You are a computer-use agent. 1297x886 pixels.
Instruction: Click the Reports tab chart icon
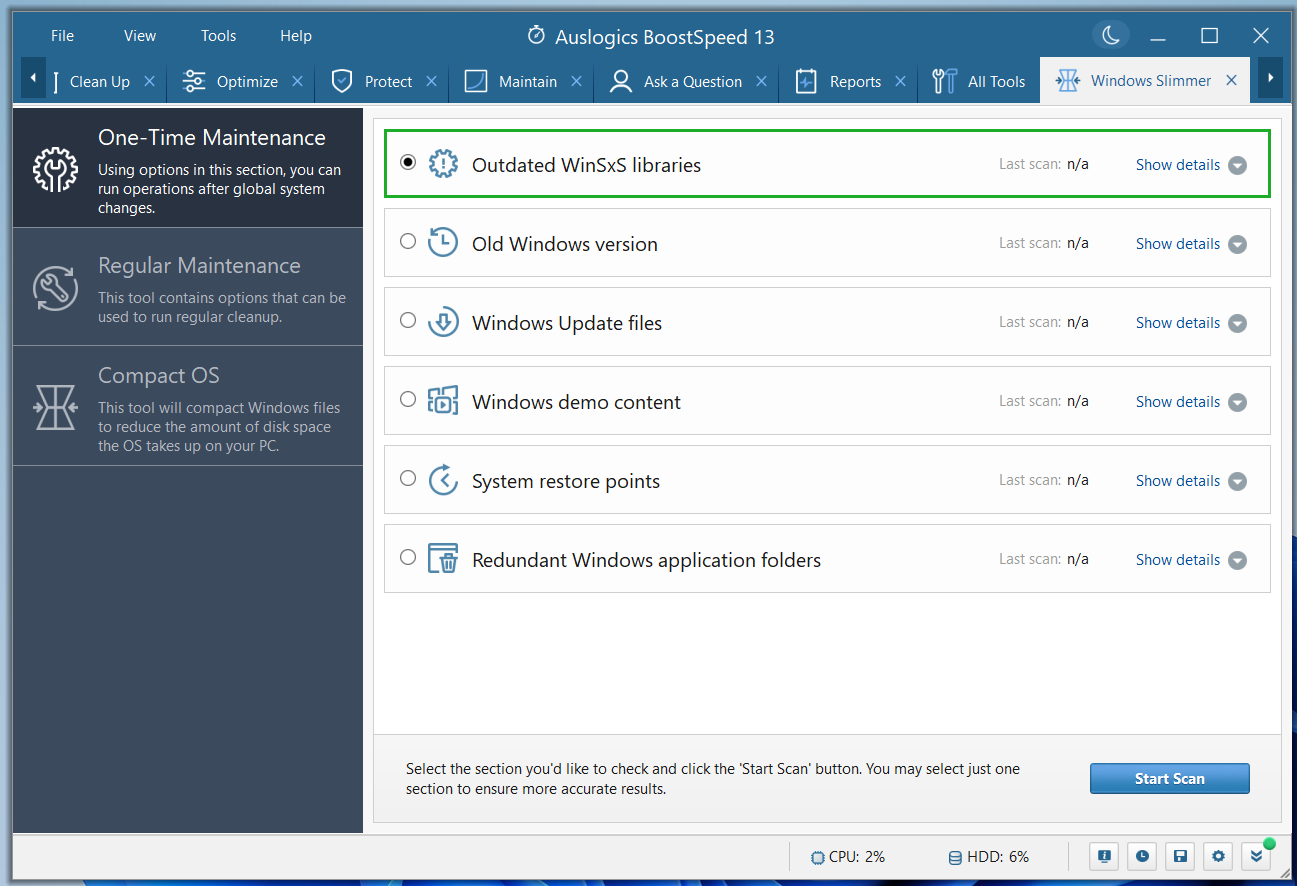pyautogui.click(x=806, y=81)
